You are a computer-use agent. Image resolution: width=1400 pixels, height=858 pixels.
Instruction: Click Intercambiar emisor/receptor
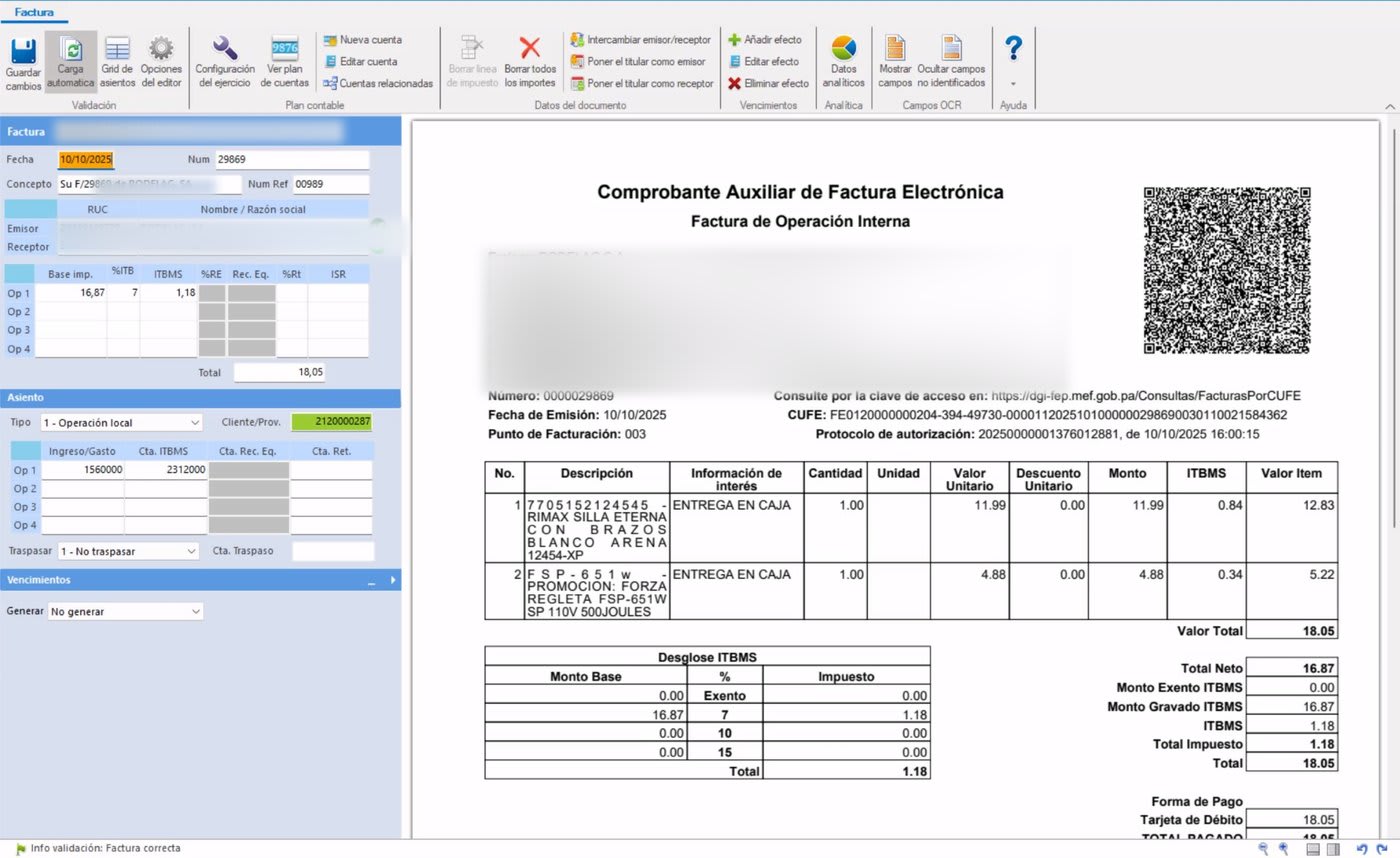tap(641, 40)
